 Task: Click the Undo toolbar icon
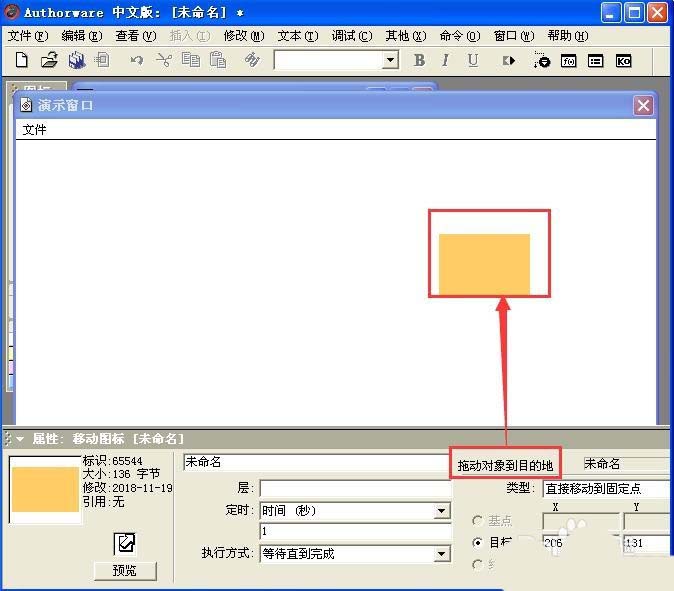click(137, 60)
